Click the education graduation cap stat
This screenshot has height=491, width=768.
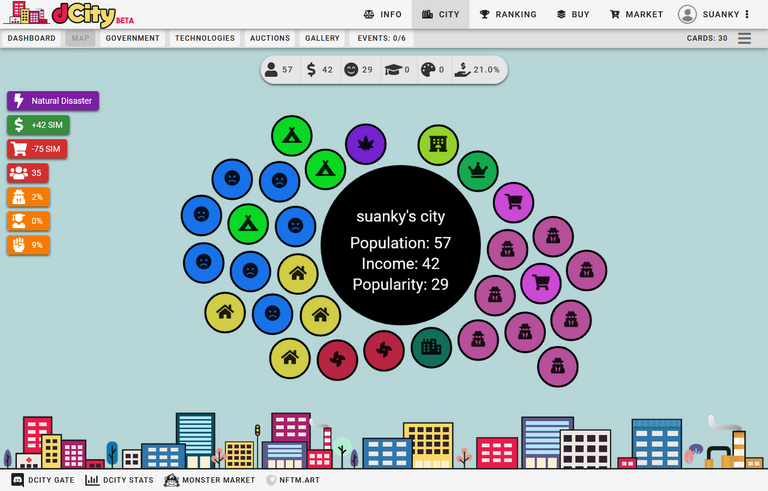[397, 70]
